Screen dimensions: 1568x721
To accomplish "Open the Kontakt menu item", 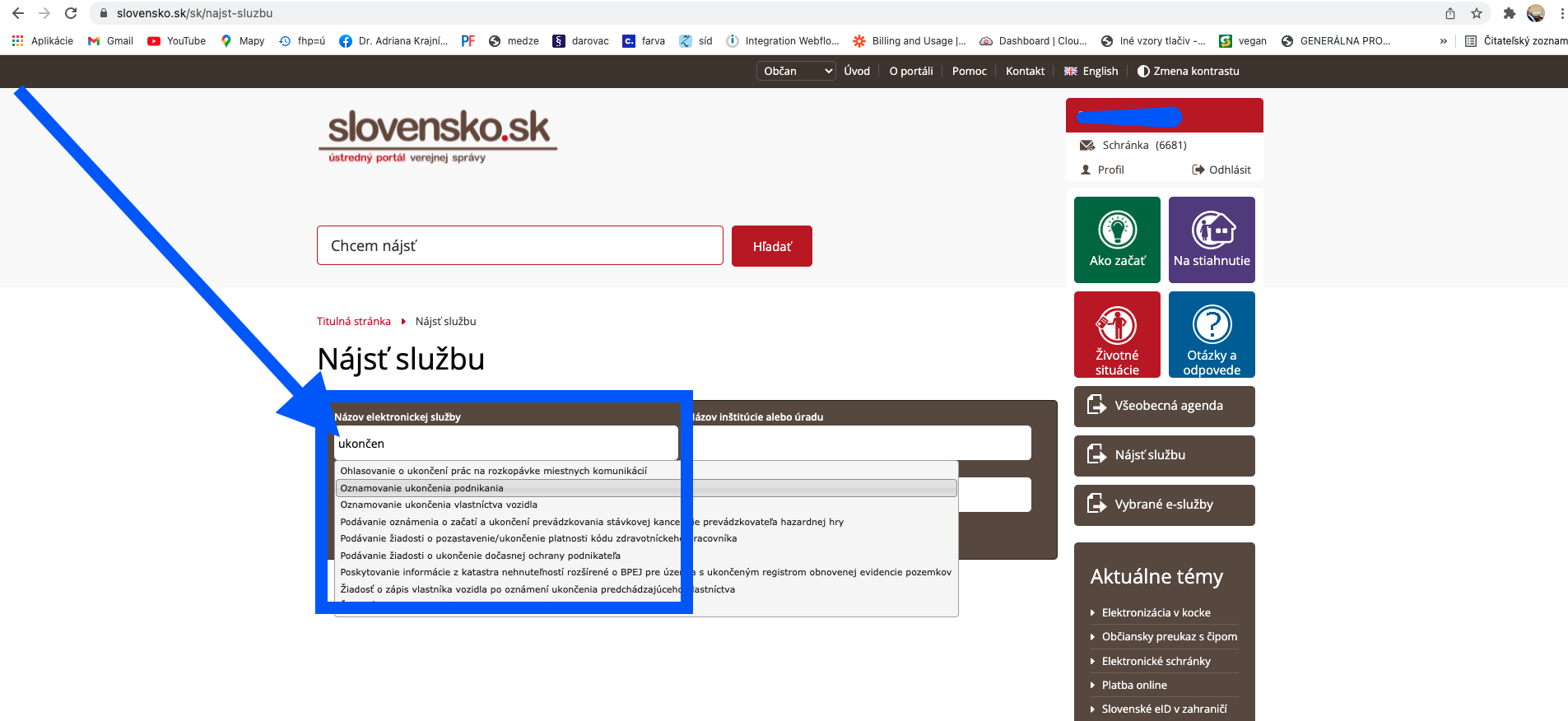I will [1026, 71].
